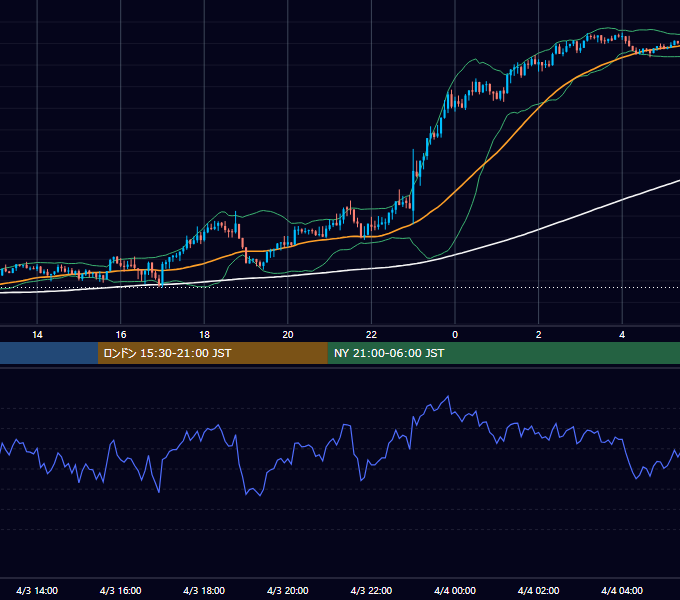Click the 4/3 20:00 time label

(288, 590)
